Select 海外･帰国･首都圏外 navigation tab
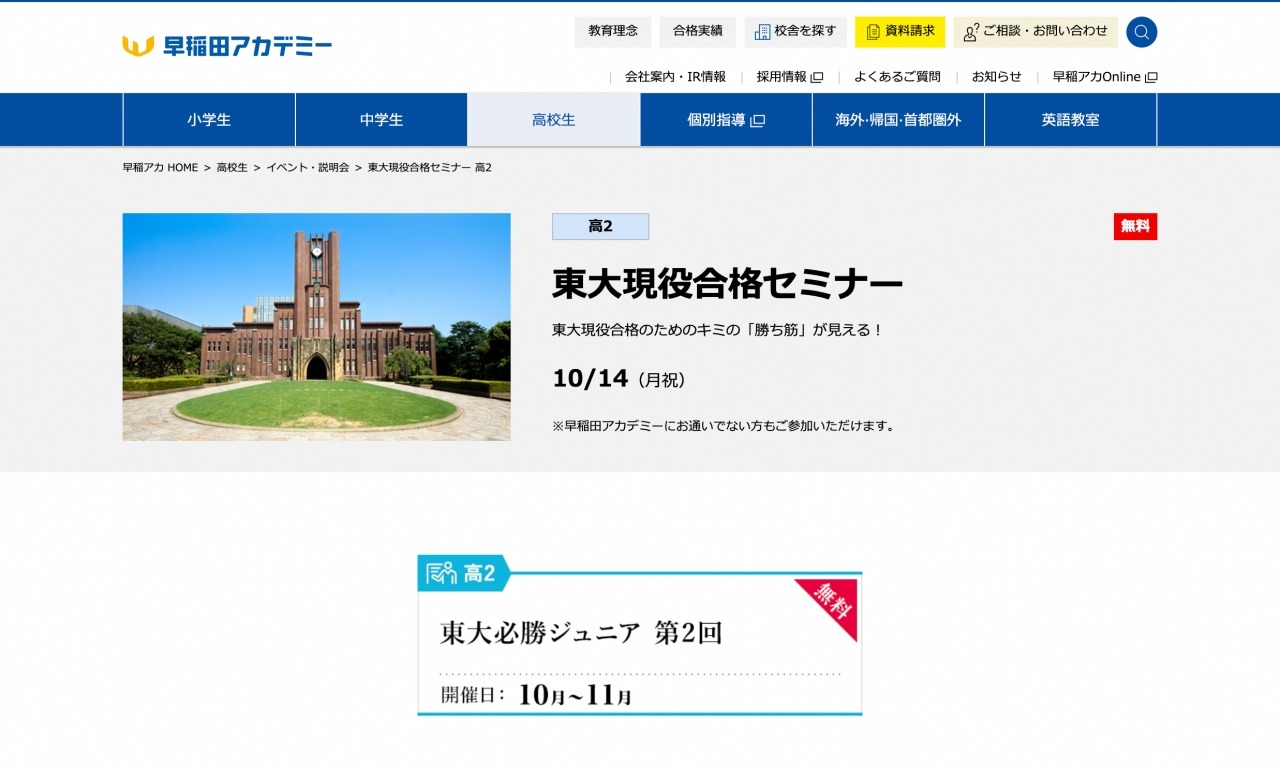This screenshot has width=1280, height=770. point(898,120)
